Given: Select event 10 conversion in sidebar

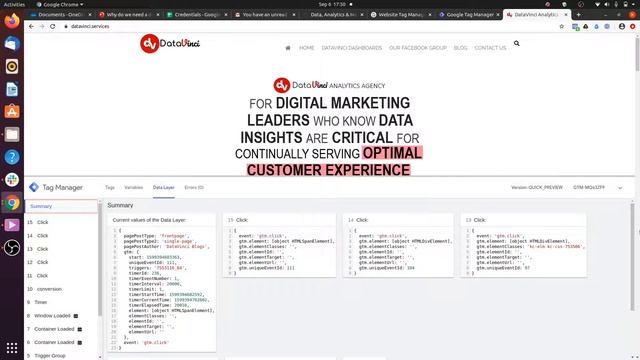Looking at the screenshot, I should coord(61,289).
